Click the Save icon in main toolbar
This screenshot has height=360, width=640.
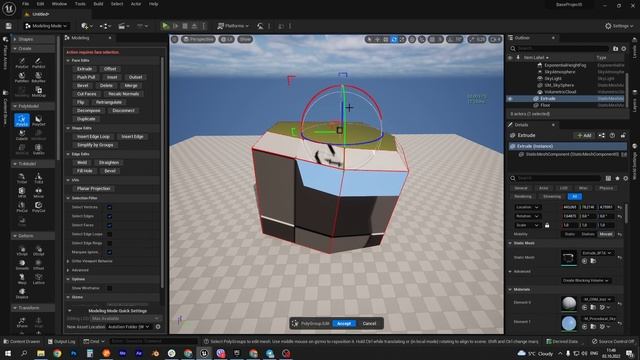point(9,26)
